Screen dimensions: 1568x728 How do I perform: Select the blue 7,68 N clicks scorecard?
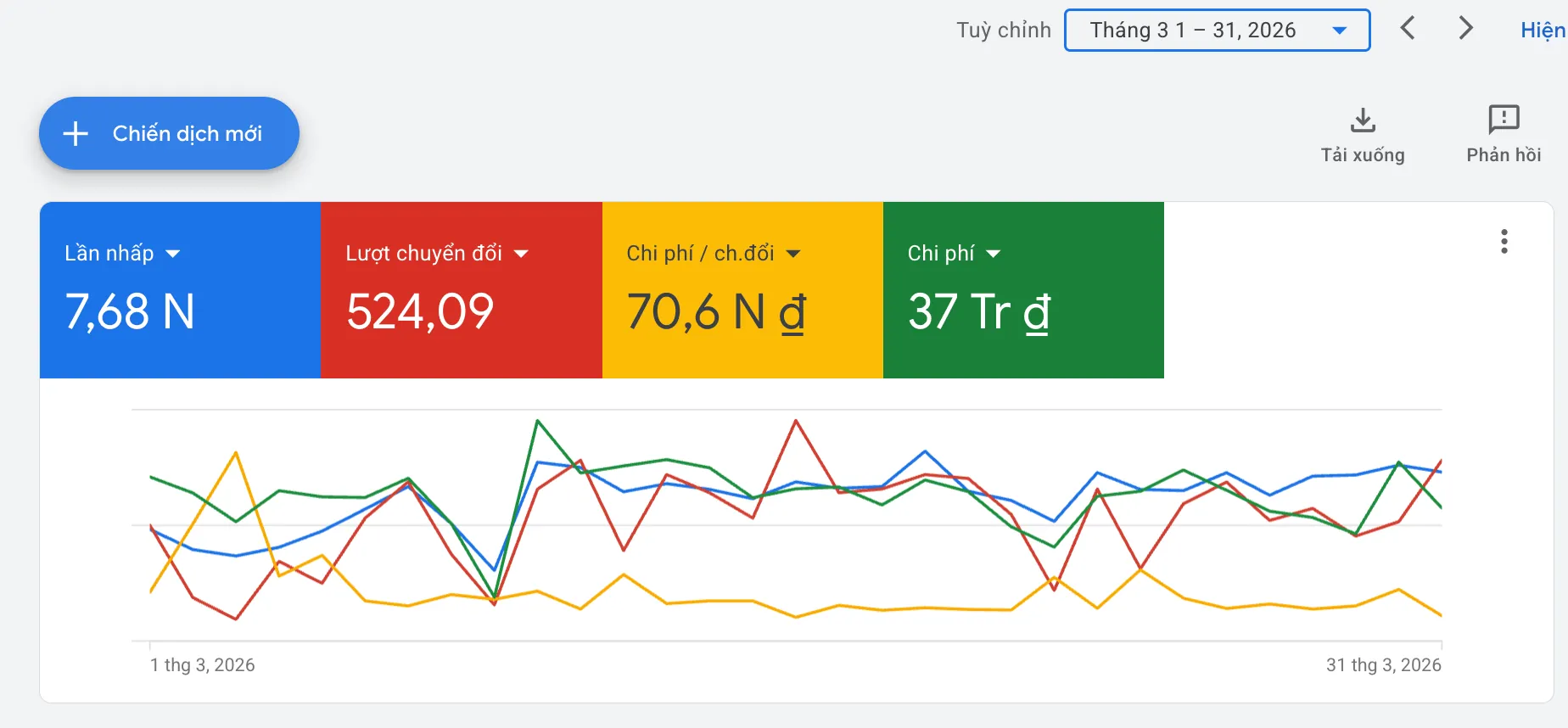pos(180,290)
